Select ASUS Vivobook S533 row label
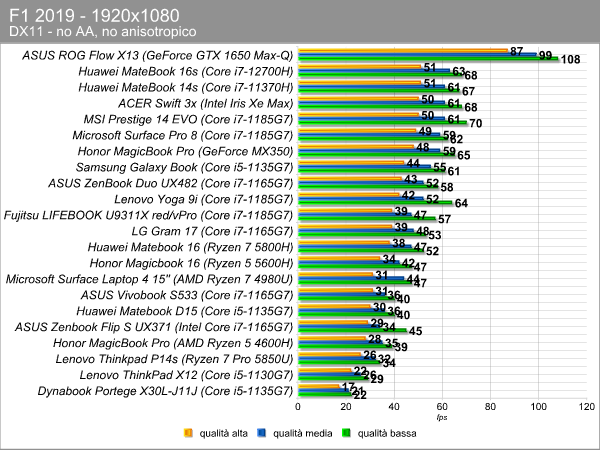 point(187,295)
